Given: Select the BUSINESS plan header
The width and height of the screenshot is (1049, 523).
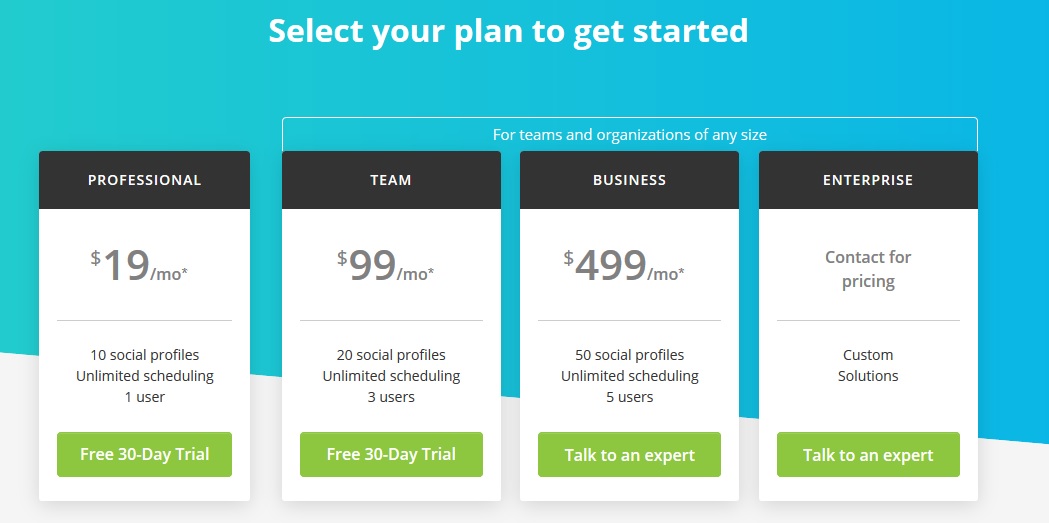Looking at the screenshot, I should (630, 180).
